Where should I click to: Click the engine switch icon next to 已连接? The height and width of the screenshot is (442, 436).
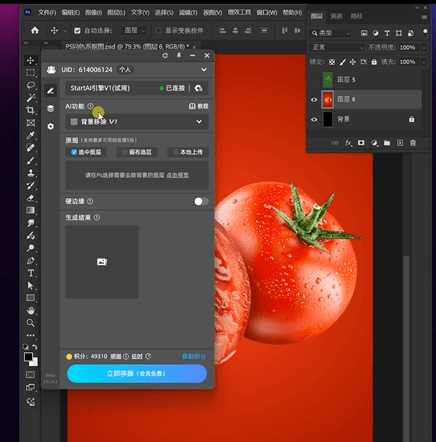[199, 88]
